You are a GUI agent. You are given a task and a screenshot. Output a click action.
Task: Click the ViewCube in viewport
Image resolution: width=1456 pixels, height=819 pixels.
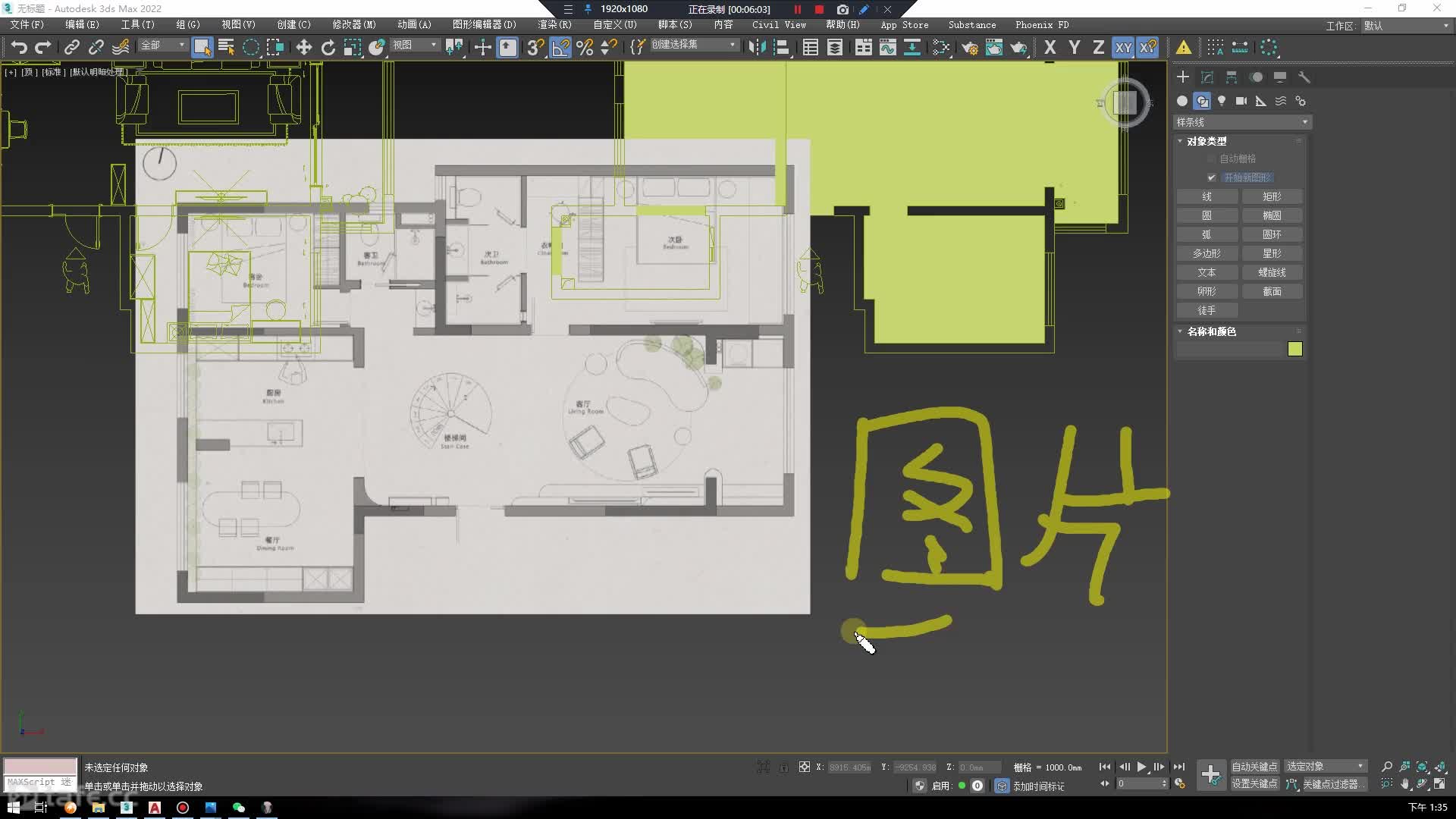click(x=1125, y=102)
